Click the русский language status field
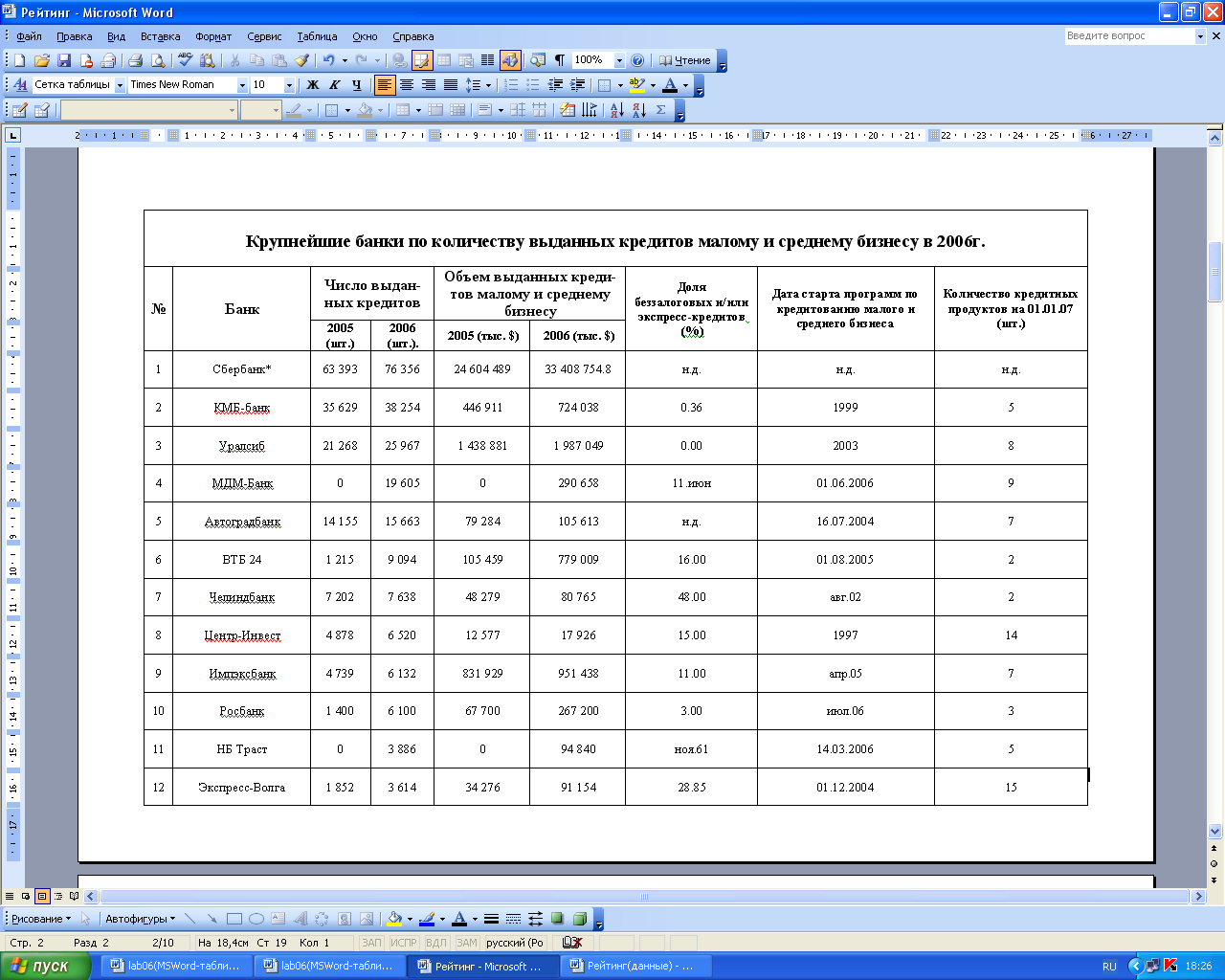1225x980 pixels. coord(514,943)
